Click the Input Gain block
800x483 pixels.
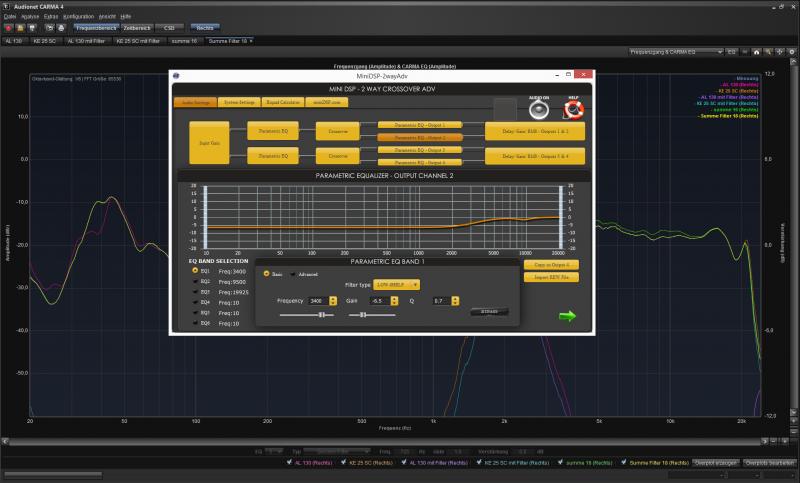[x=209, y=142]
